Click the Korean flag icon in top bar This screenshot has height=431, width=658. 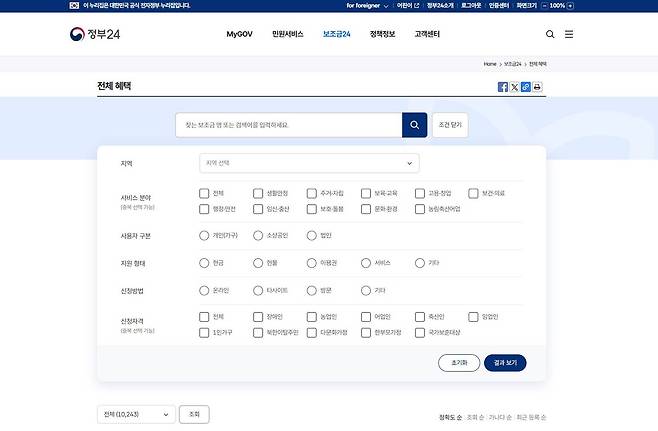(74, 5)
